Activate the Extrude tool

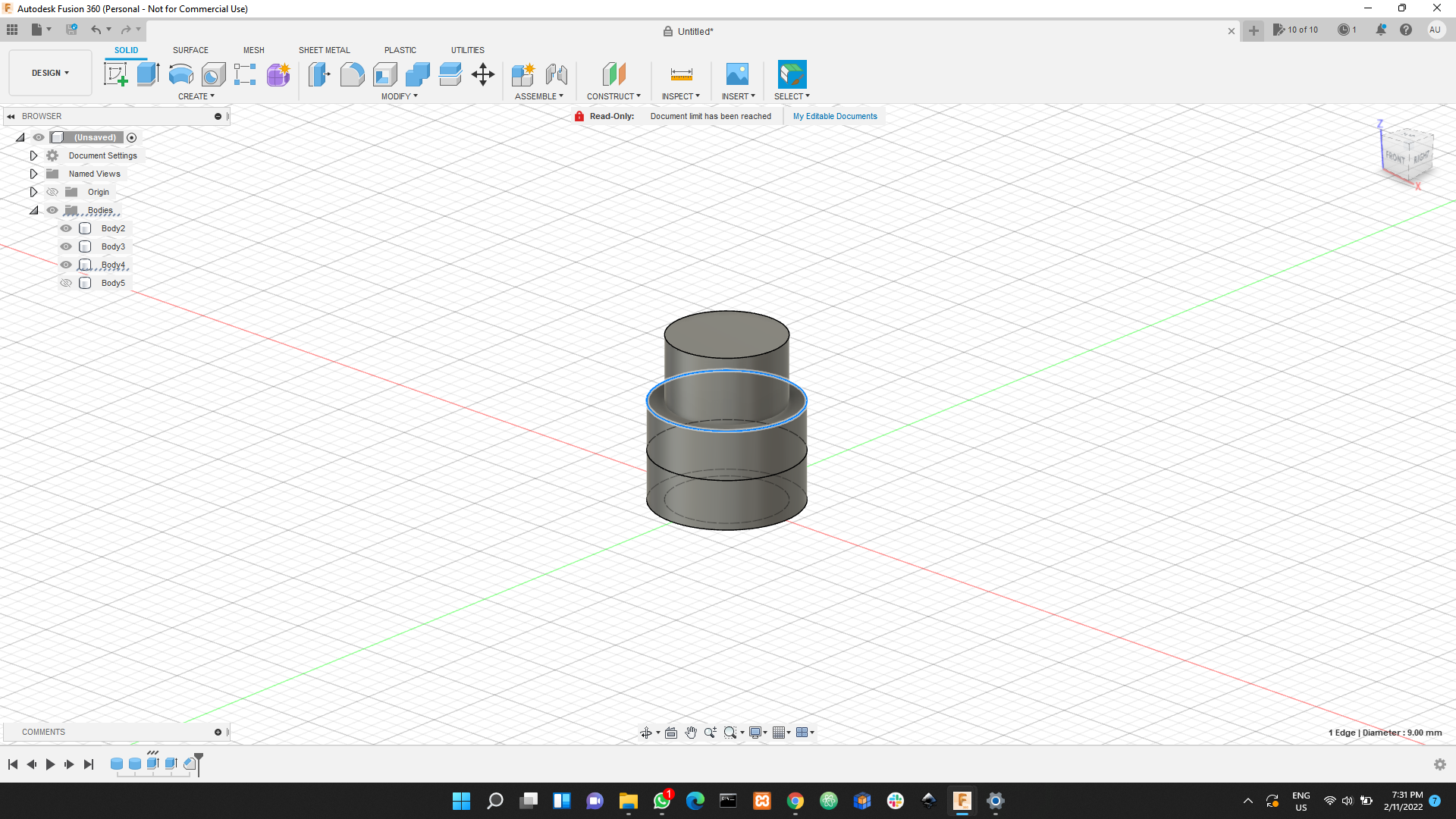click(x=147, y=73)
